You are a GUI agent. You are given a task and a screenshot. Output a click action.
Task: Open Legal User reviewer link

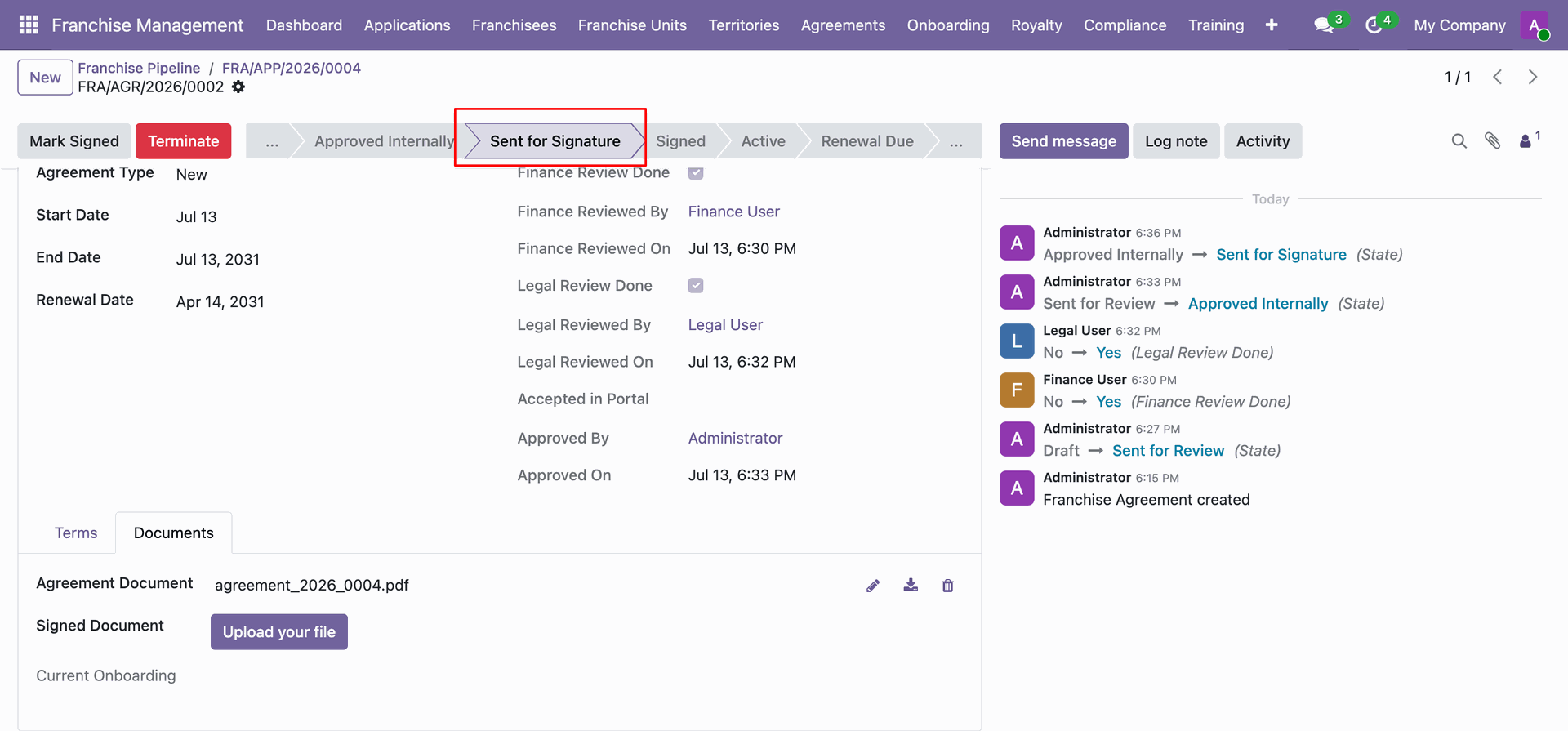pos(725,325)
